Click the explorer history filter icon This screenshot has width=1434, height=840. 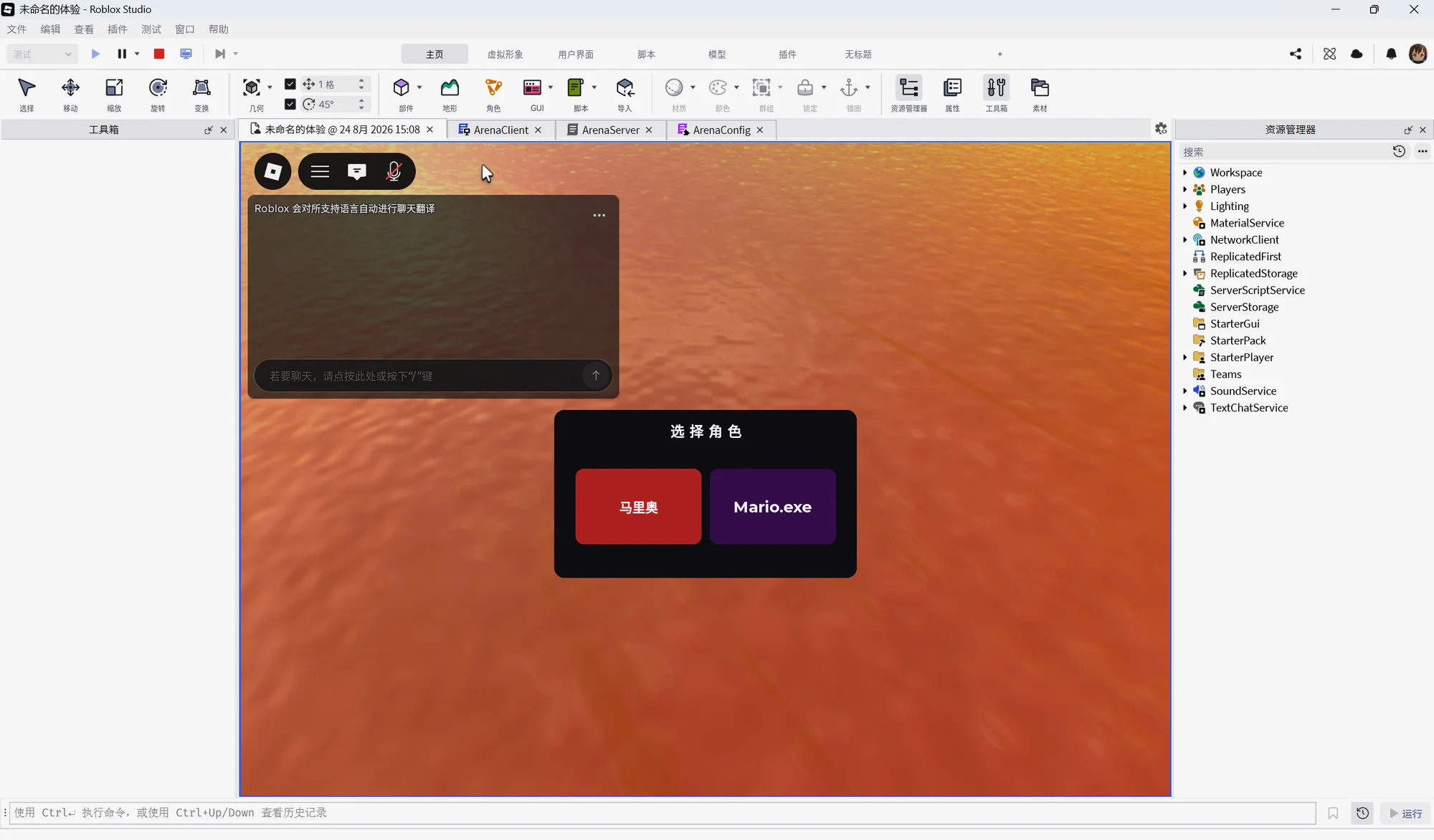tap(1399, 151)
